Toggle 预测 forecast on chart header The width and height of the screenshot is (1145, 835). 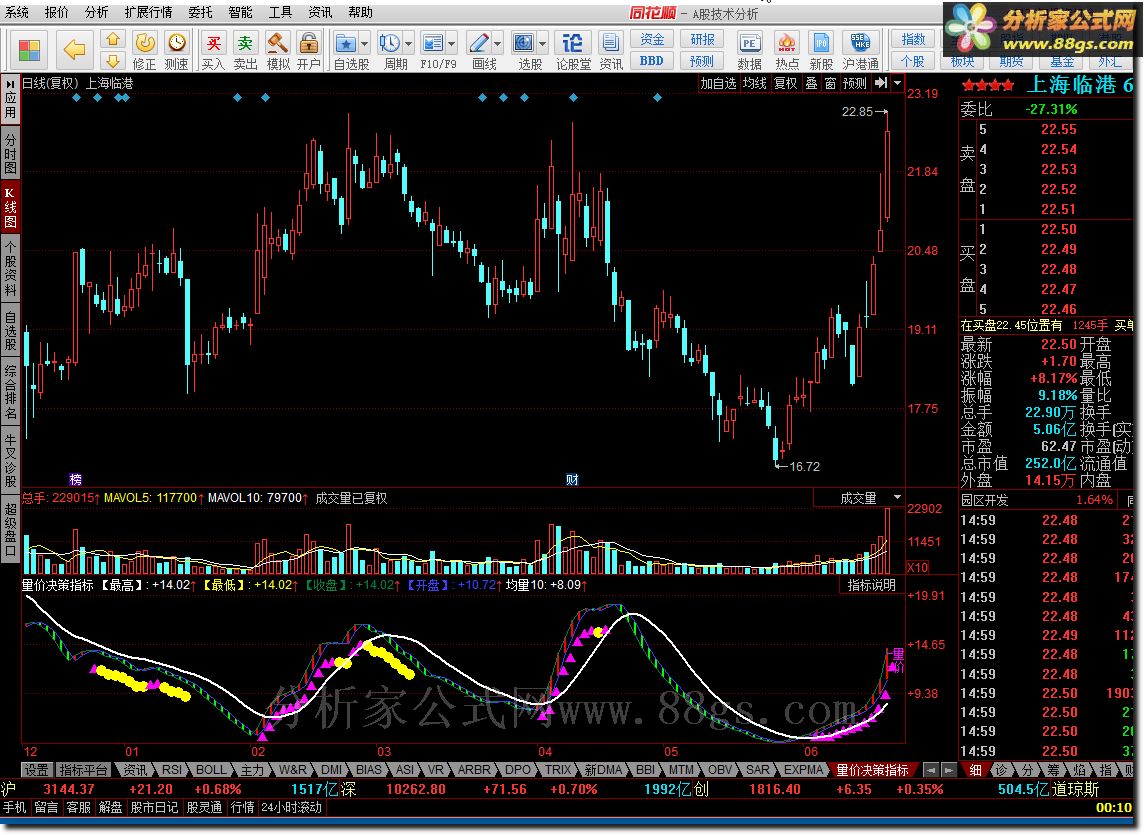854,83
